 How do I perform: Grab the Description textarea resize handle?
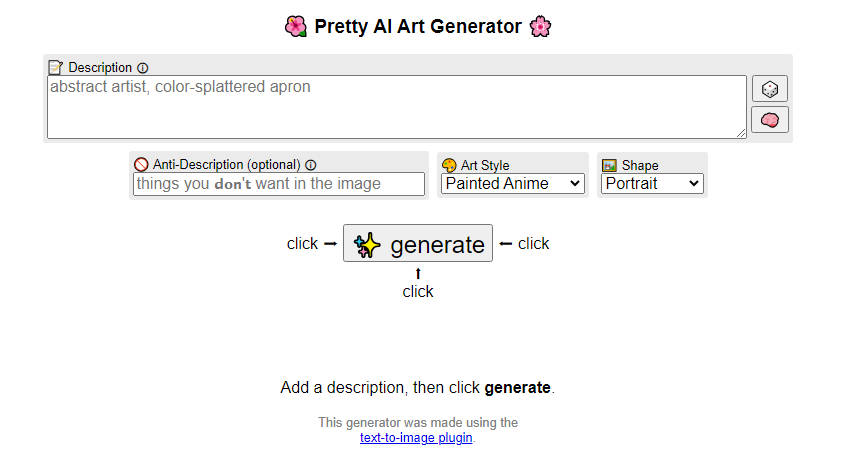[x=741, y=133]
